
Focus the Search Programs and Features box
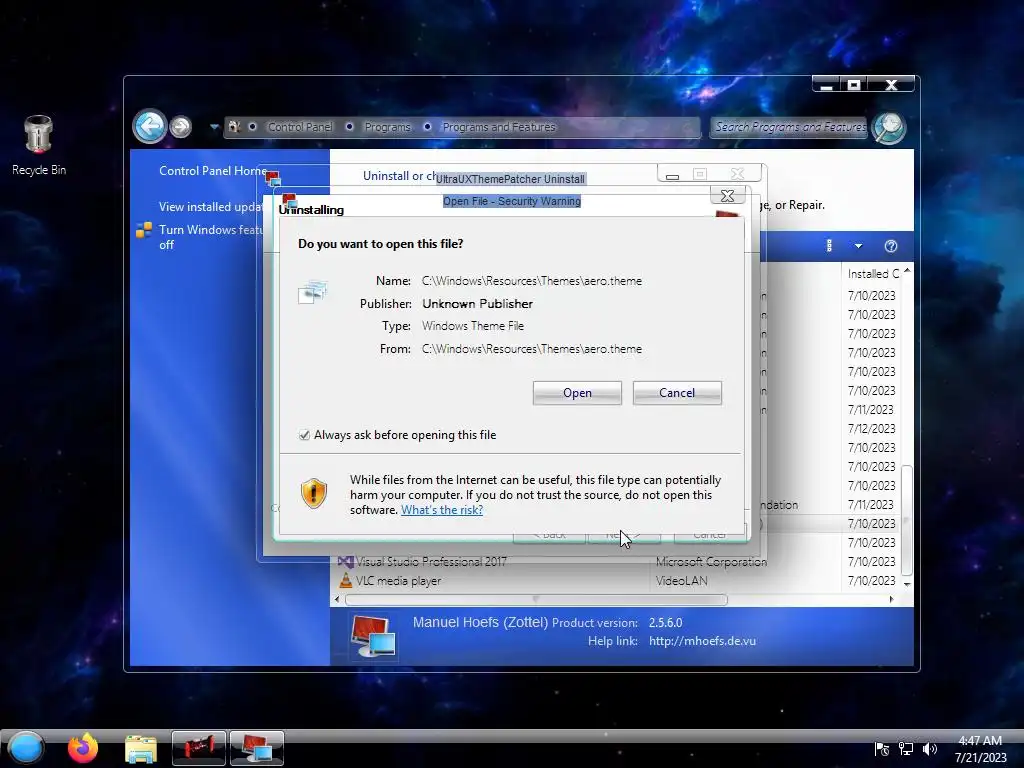(790, 127)
